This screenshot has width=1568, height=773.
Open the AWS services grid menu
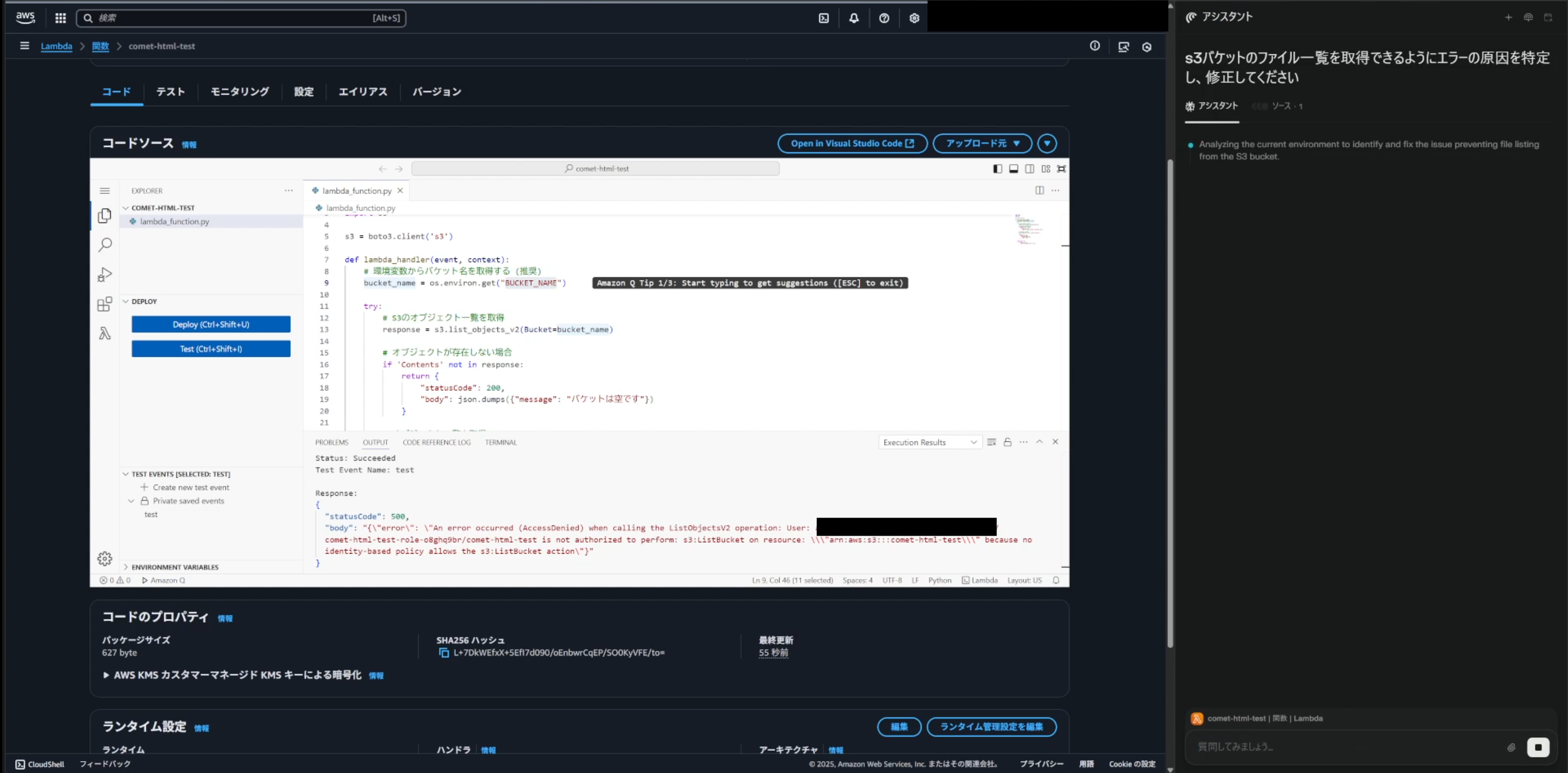coord(60,18)
